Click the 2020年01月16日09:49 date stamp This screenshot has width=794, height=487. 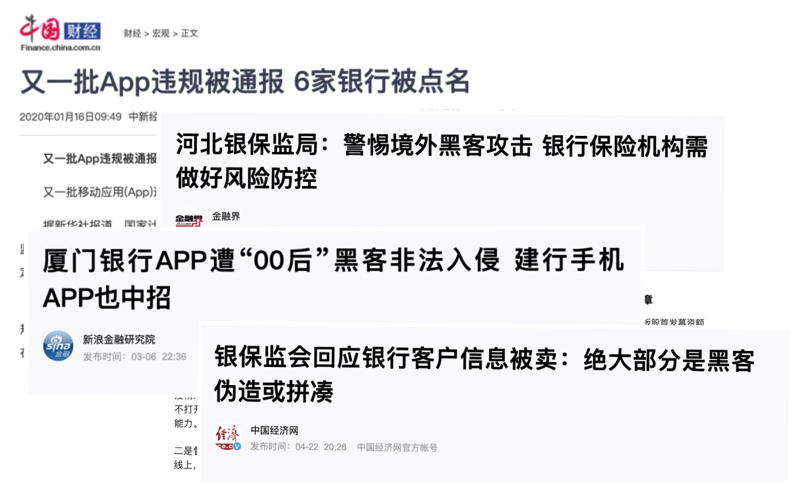[x=70, y=117]
